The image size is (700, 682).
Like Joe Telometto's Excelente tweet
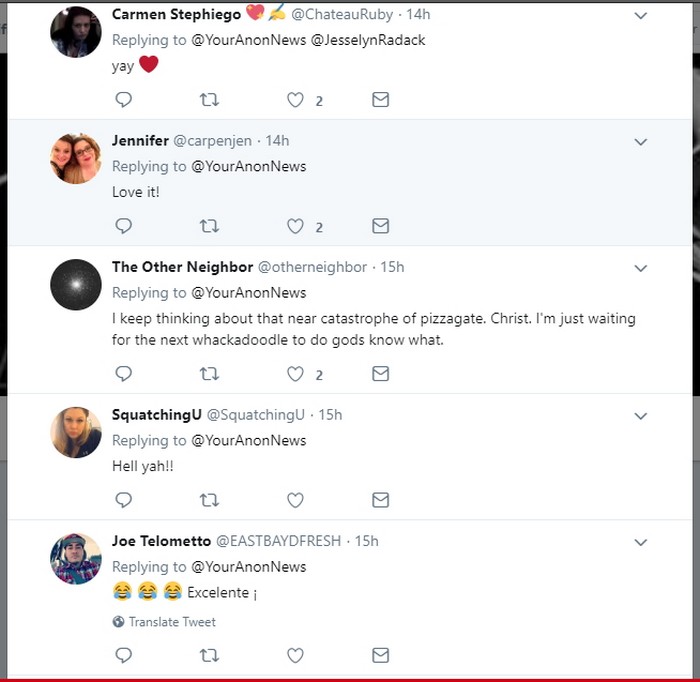[295, 656]
